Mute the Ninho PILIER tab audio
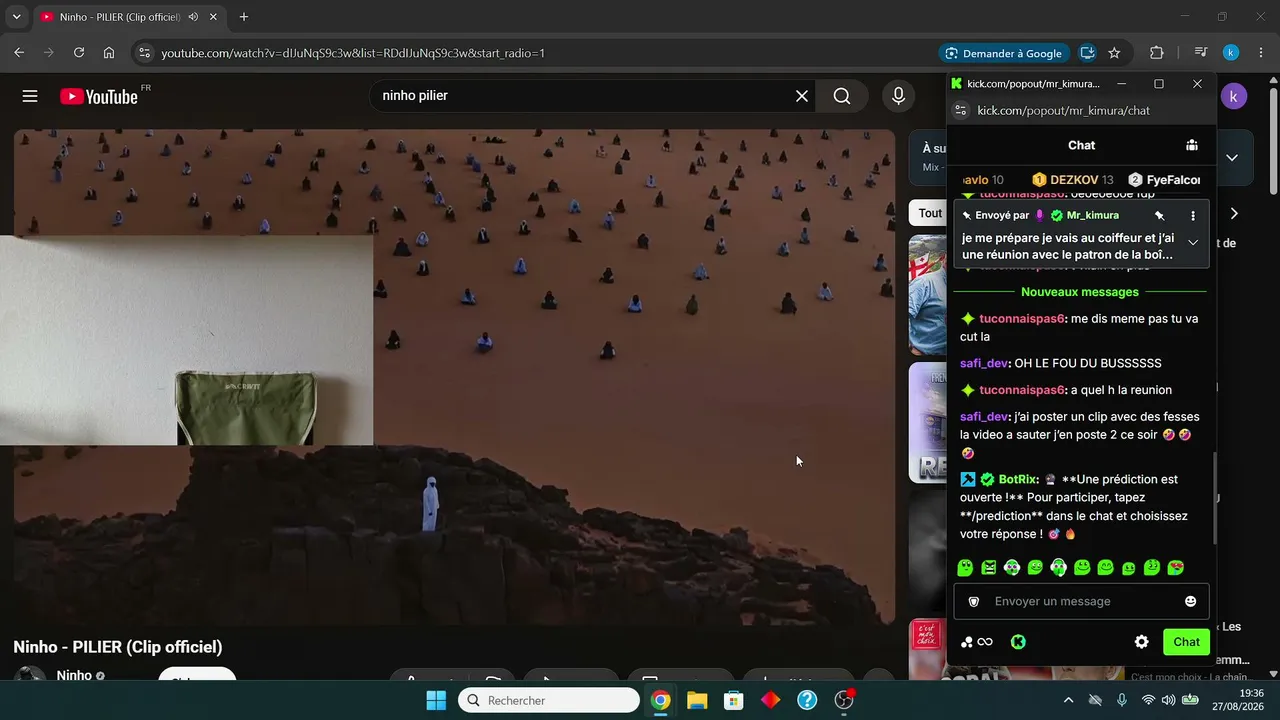Viewport: 1280px width, 720px height. click(193, 17)
